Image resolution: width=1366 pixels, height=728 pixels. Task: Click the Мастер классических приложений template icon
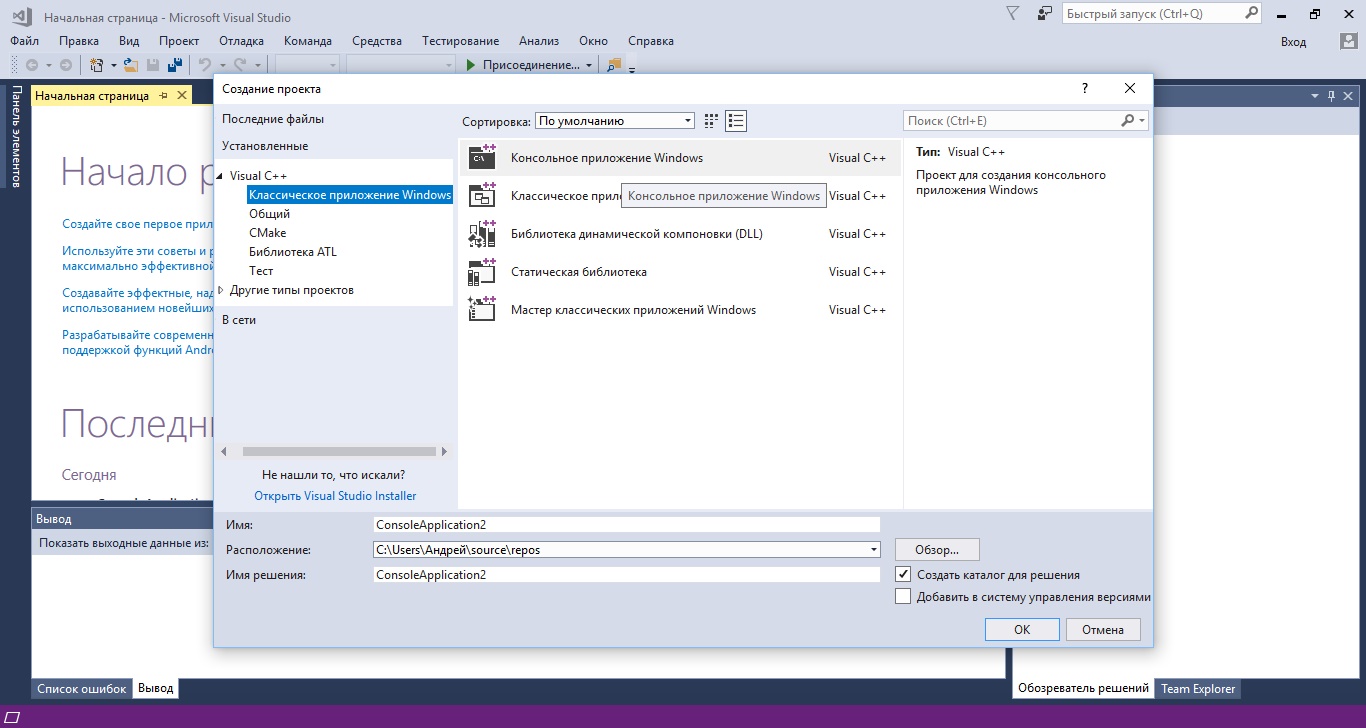pos(482,309)
